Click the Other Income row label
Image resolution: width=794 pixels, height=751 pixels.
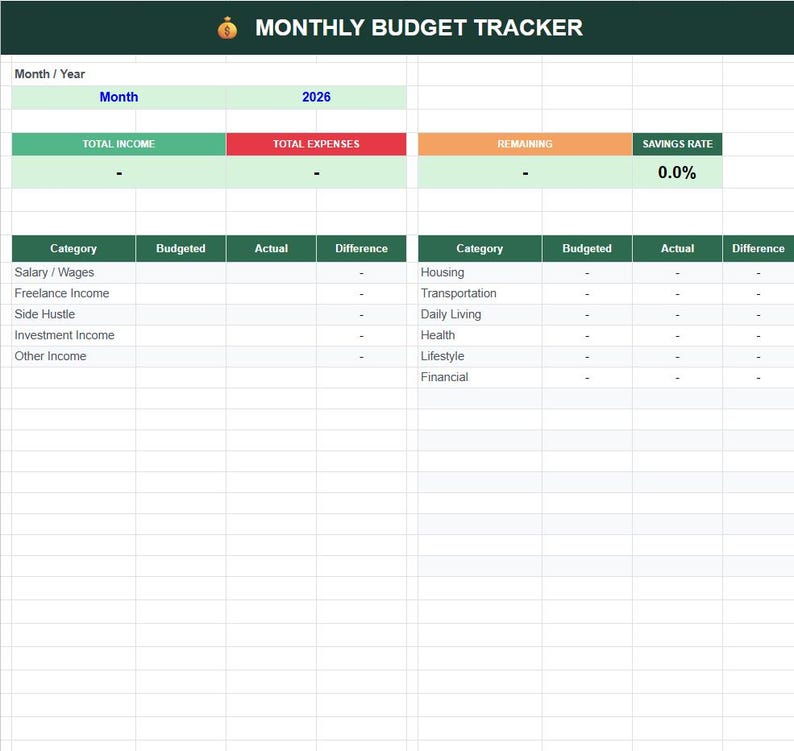[50, 357]
